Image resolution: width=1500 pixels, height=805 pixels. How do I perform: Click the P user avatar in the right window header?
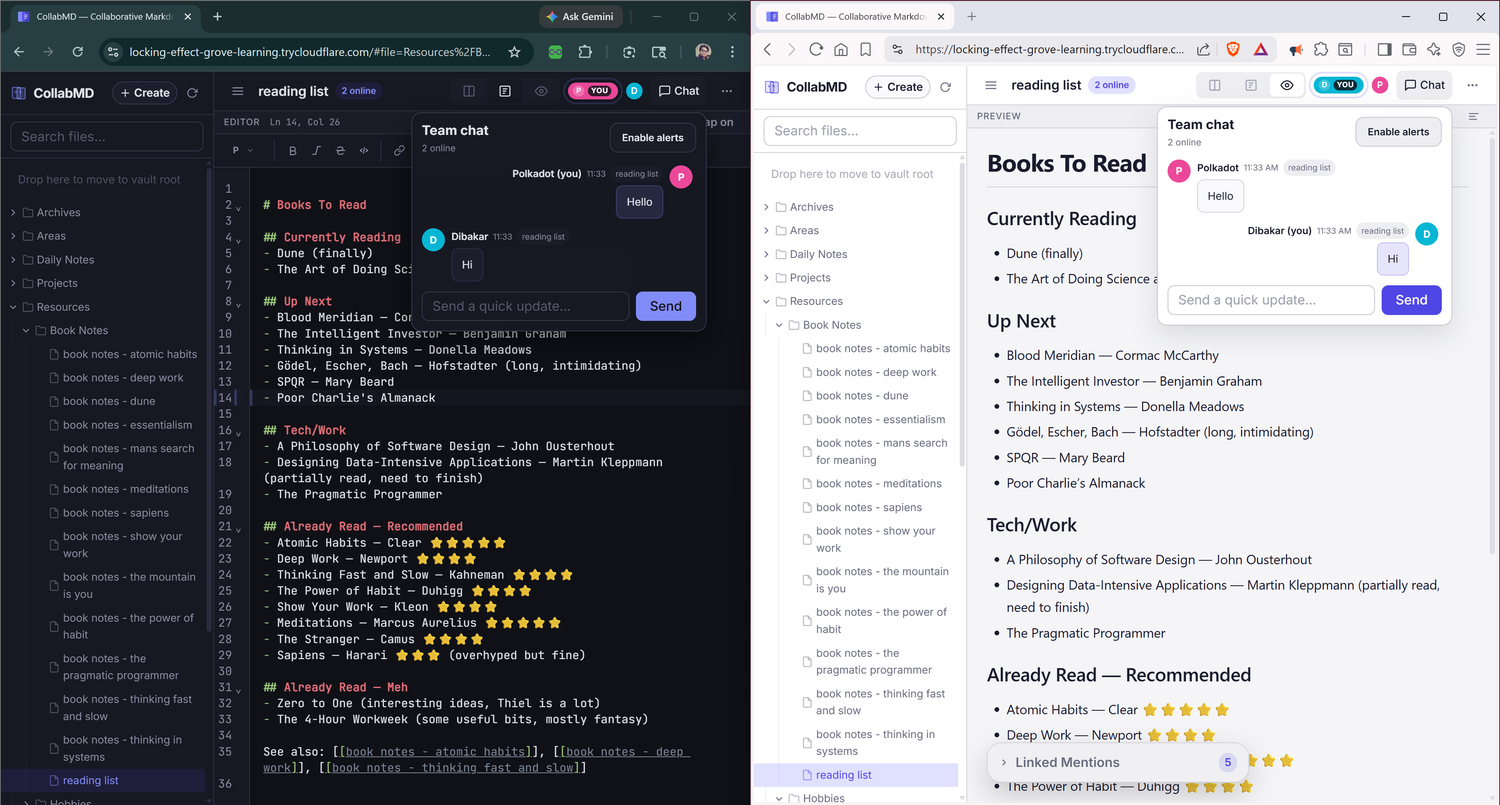coord(1380,85)
